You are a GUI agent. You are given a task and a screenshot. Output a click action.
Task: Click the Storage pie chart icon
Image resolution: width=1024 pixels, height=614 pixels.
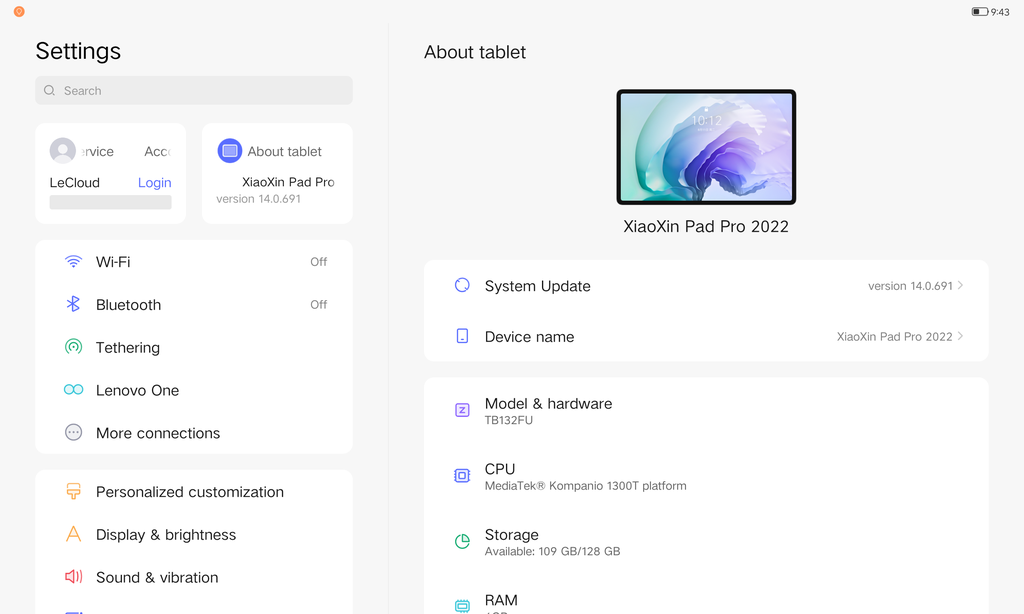(462, 541)
